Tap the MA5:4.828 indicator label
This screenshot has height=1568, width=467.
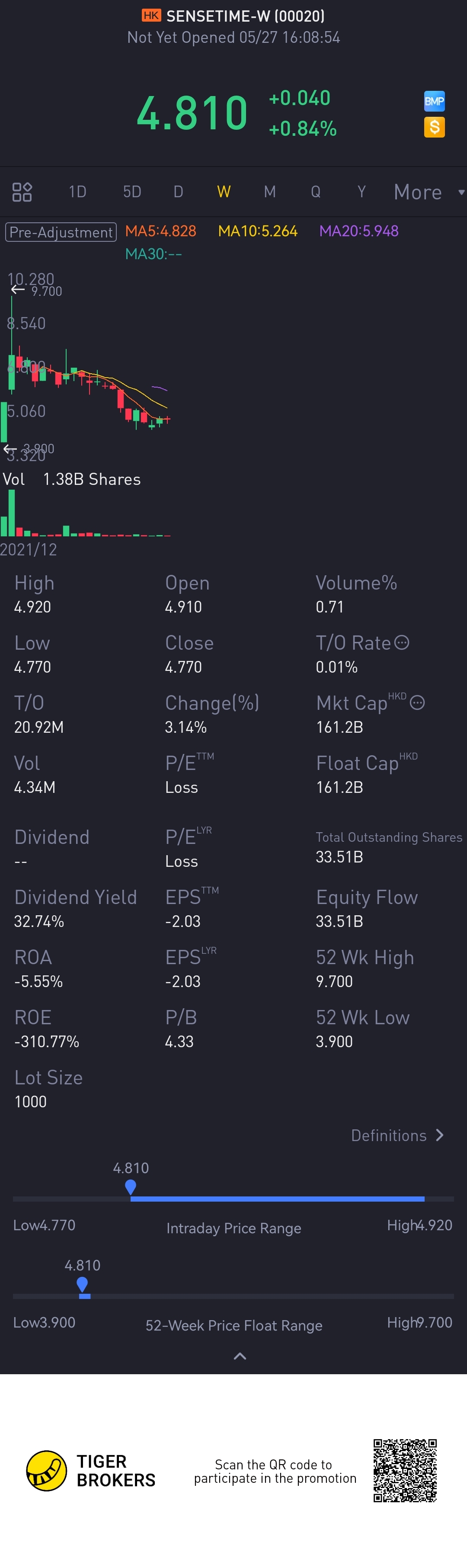coord(161,231)
